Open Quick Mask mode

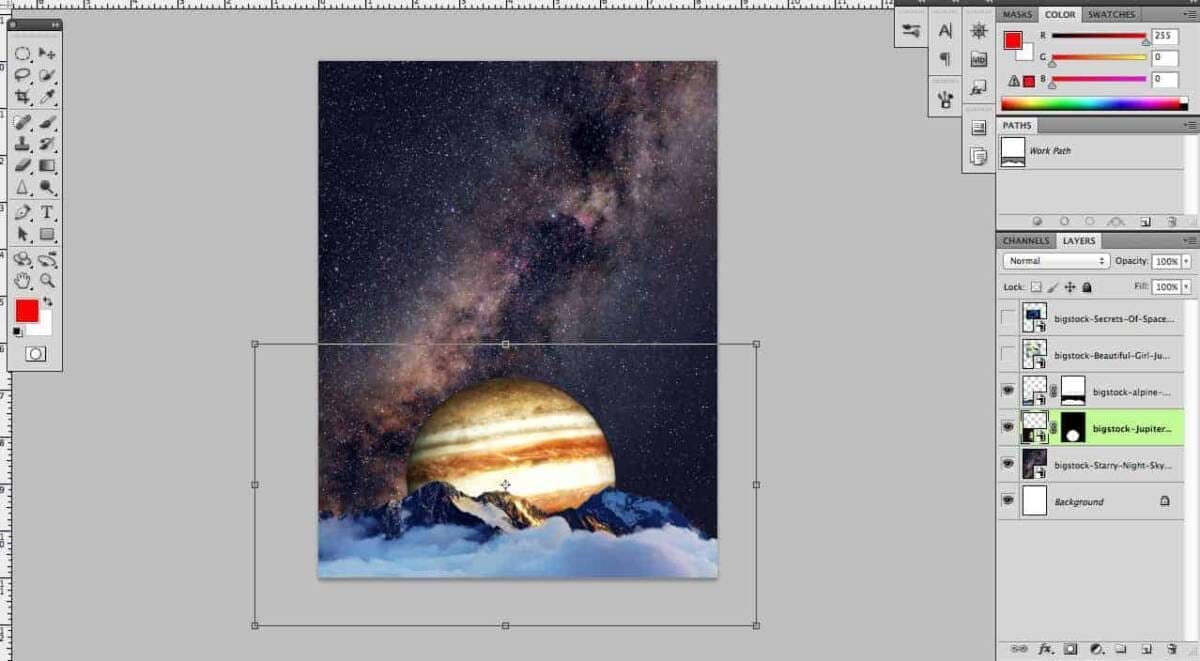click(x=35, y=352)
